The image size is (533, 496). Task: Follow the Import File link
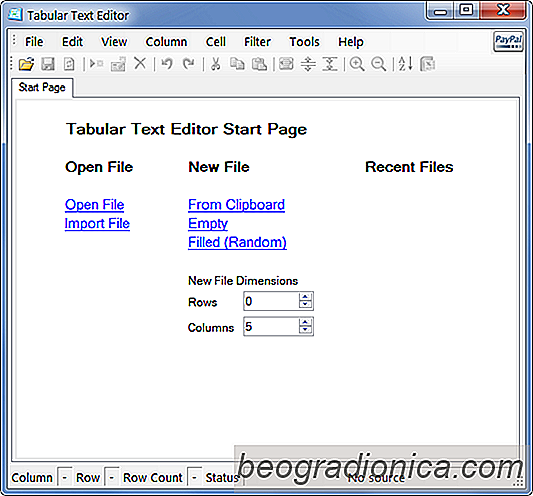(x=97, y=223)
